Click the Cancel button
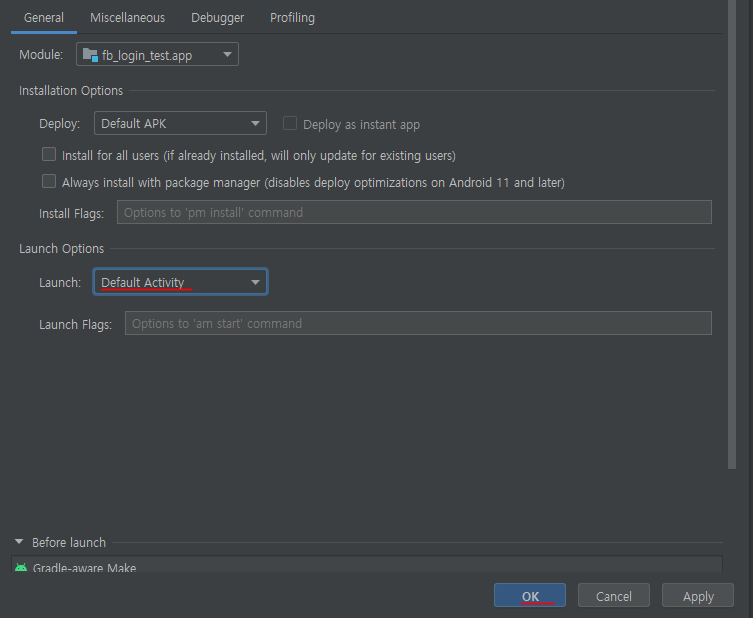The width and height of the screenshot is (753, 618). pyautogui.click(x=614, y=595)
